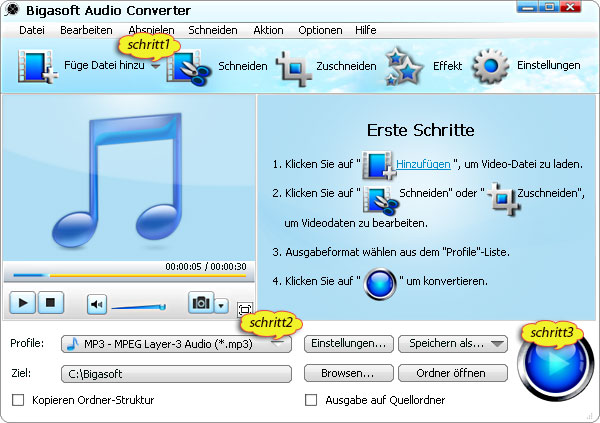Click the Stop playback button
Screen dimensions: 600x423
coord(50,303)
